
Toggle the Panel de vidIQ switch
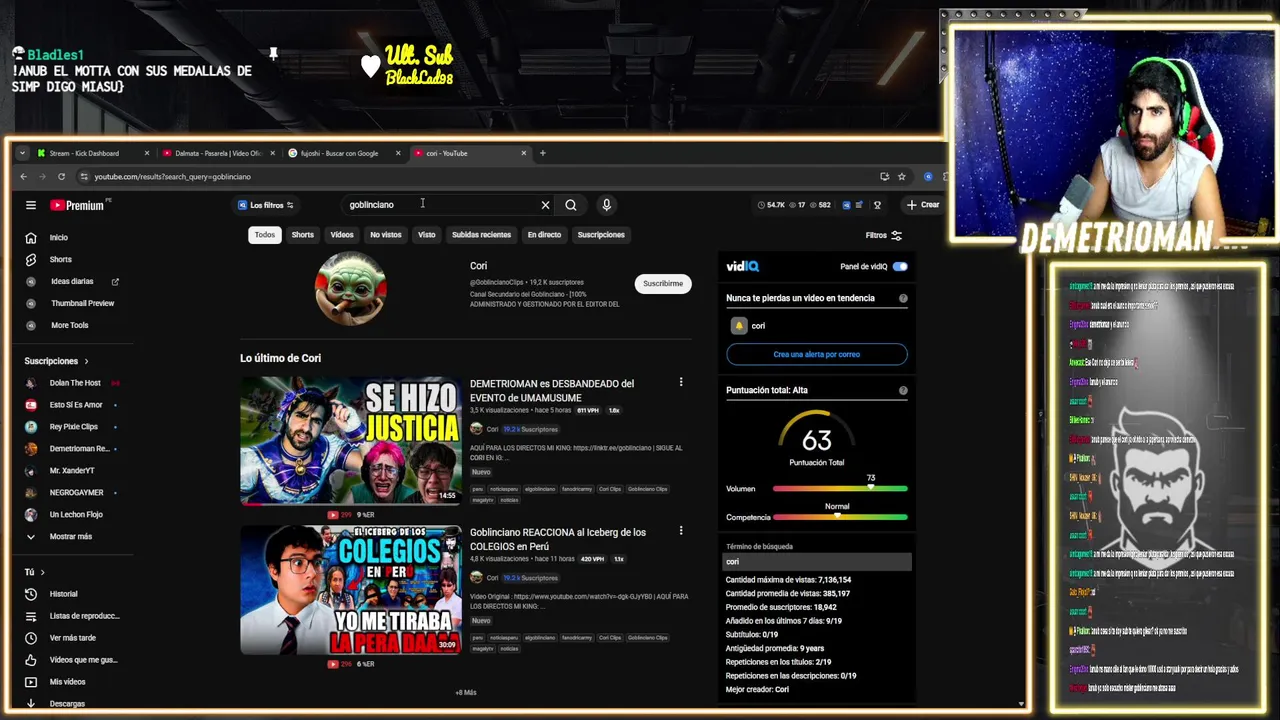click(900, 267)
